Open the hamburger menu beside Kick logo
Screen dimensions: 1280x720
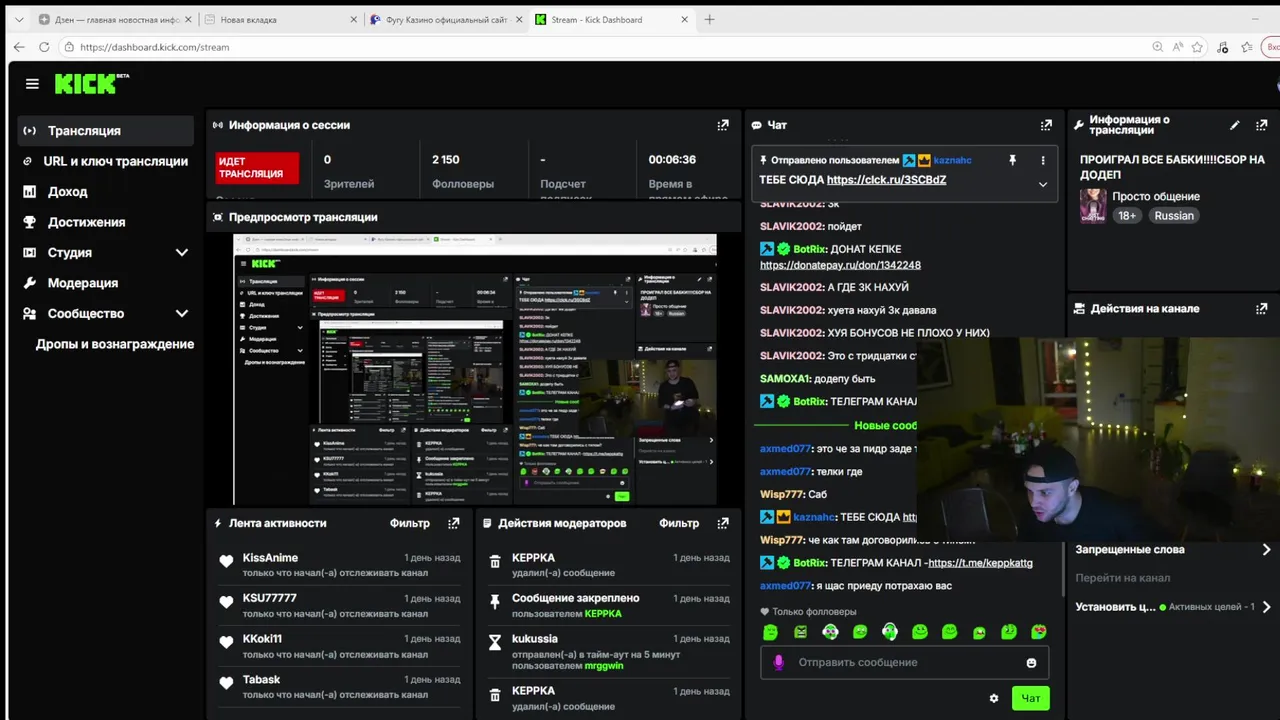(x=32, y=84)
